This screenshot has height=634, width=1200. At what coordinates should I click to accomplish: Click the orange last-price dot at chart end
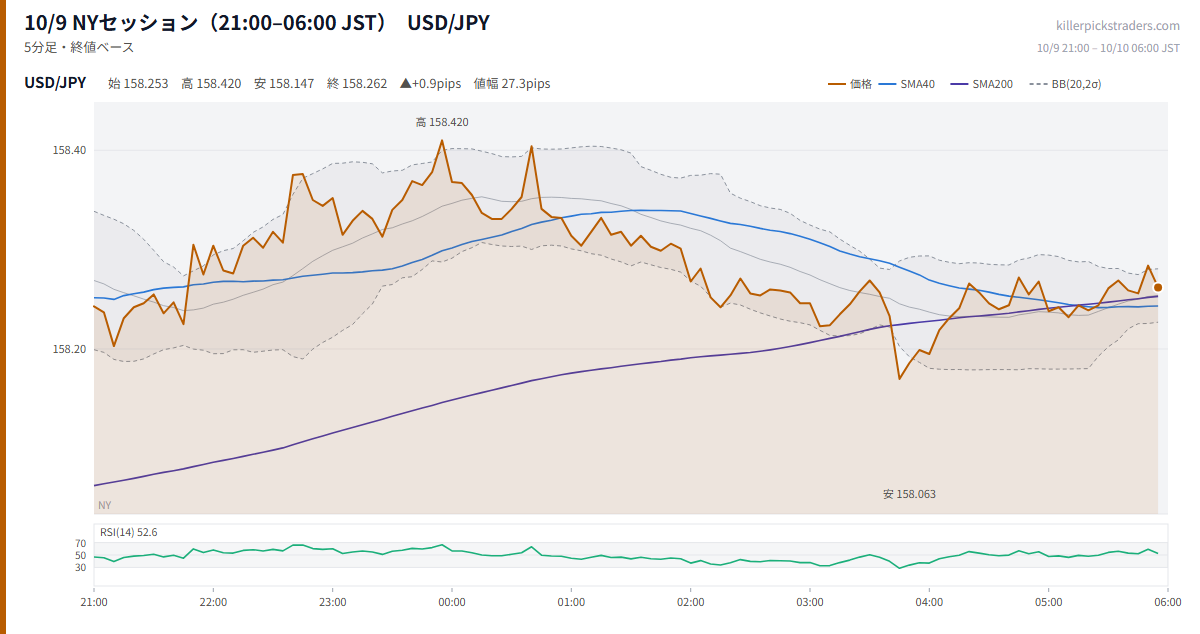1158,287
